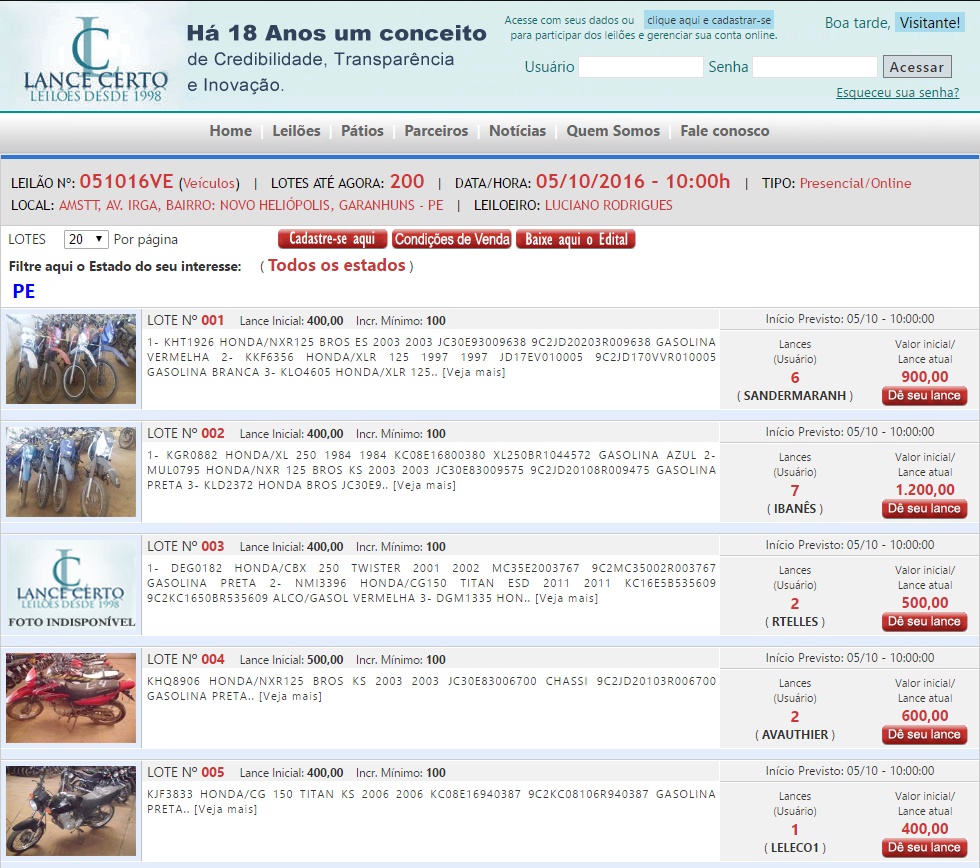Open the Lote 004 red motorcycle thumbnail
Screen dimensions: 980x868
tap(71, 698)
